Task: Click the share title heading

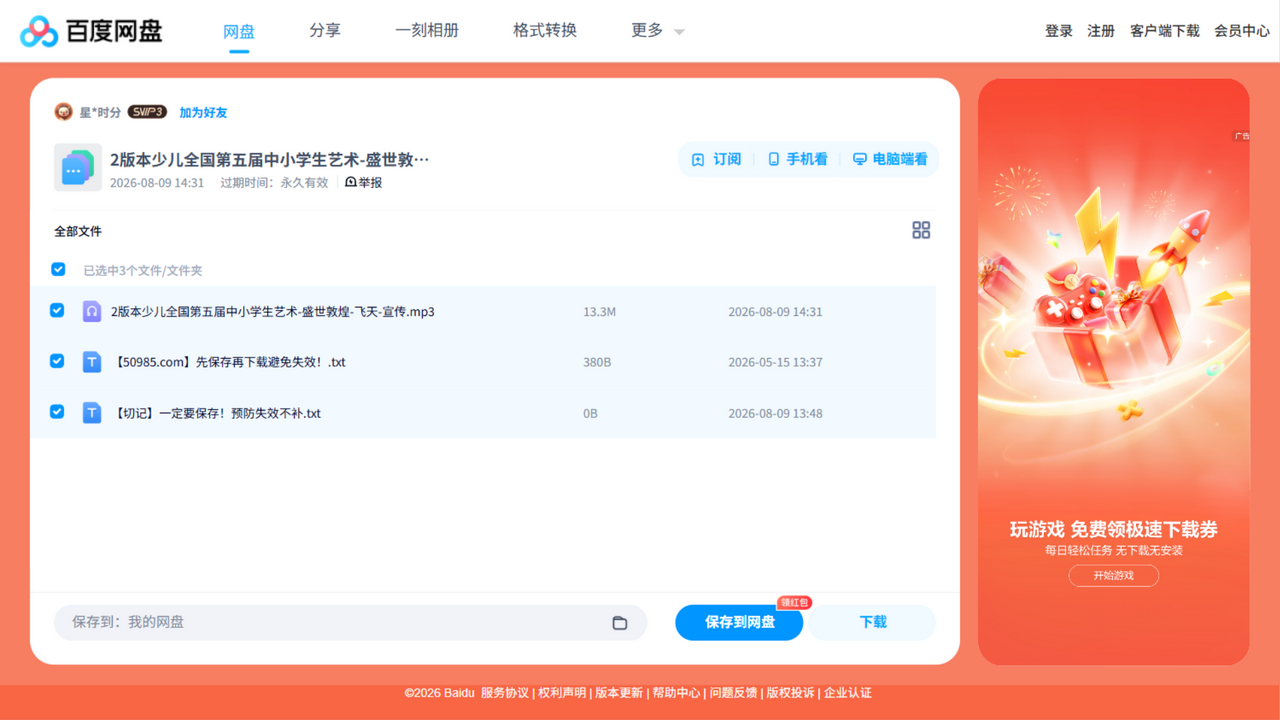Action: coord(270,159)
